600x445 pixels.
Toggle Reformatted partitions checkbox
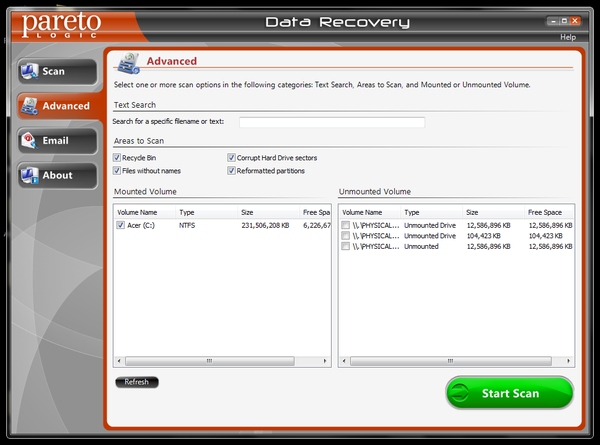click(231, 171)
